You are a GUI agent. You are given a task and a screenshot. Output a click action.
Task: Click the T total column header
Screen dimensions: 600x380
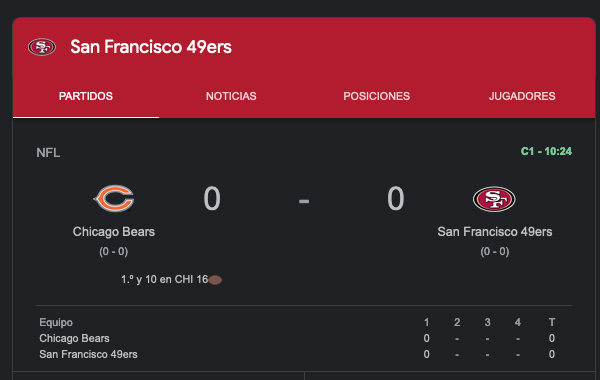[x=552, y=322]
